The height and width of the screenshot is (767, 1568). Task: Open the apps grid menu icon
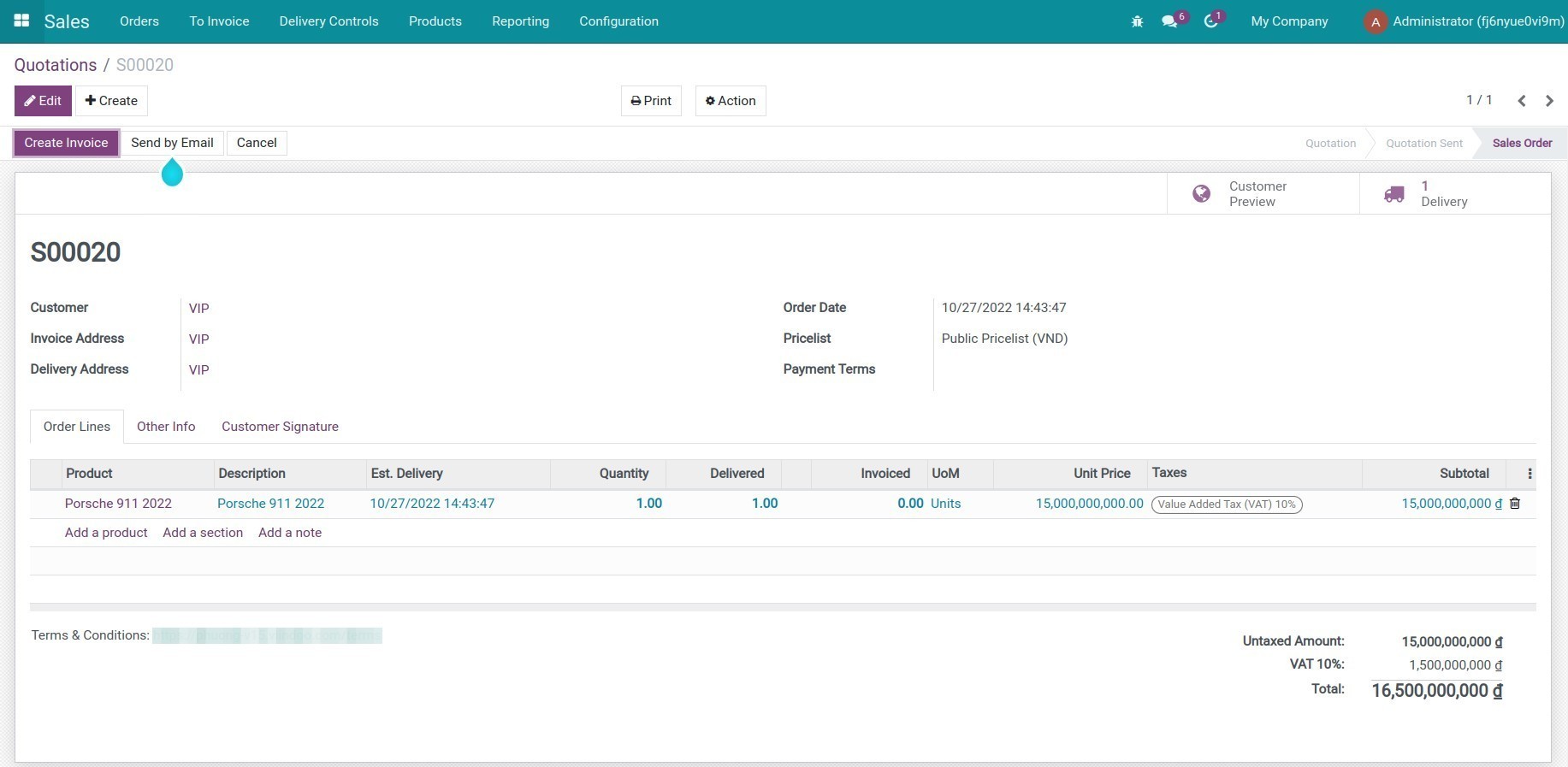click(x=21, y=21)
